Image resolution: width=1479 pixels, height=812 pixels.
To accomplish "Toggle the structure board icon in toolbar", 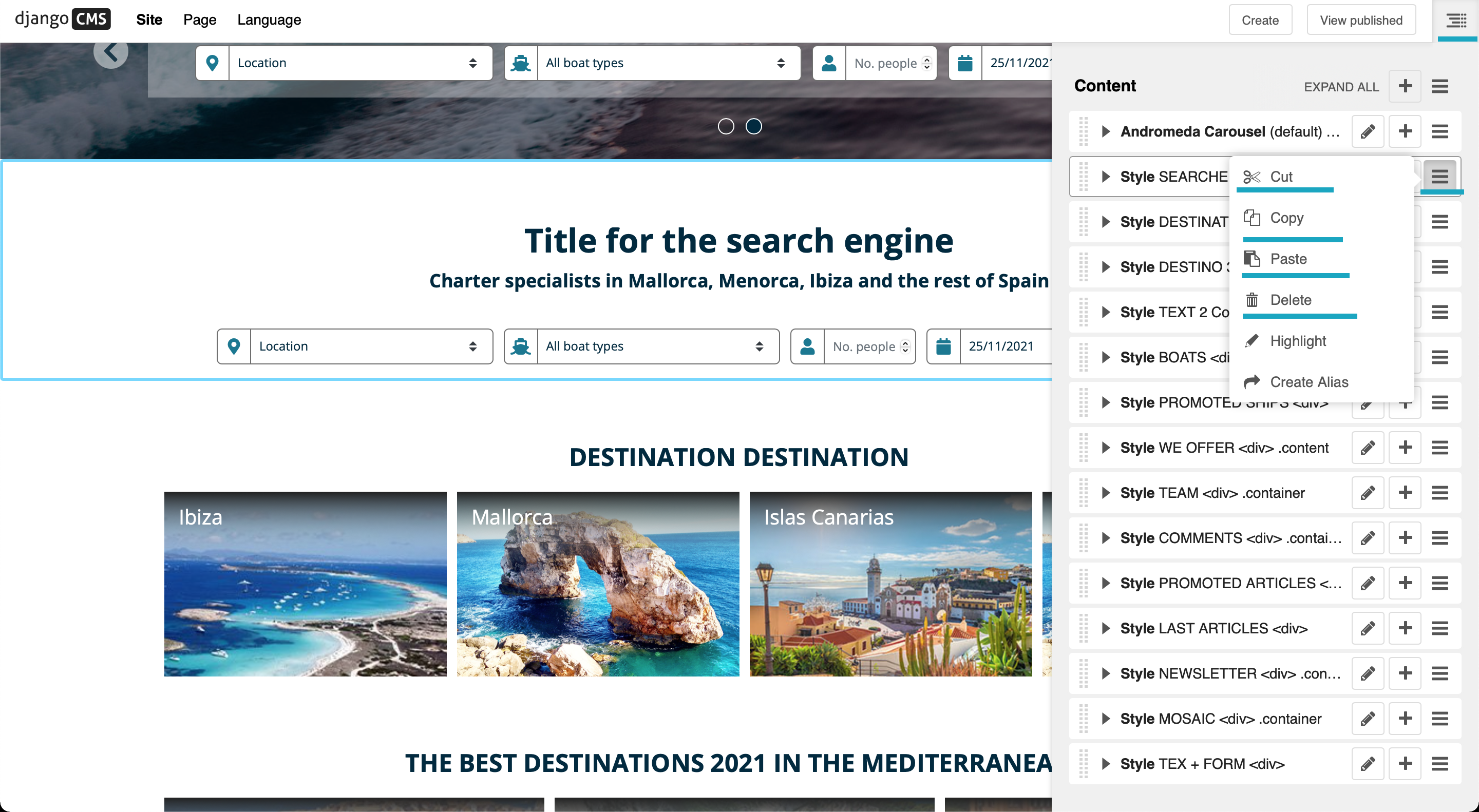I will 1456,21.
